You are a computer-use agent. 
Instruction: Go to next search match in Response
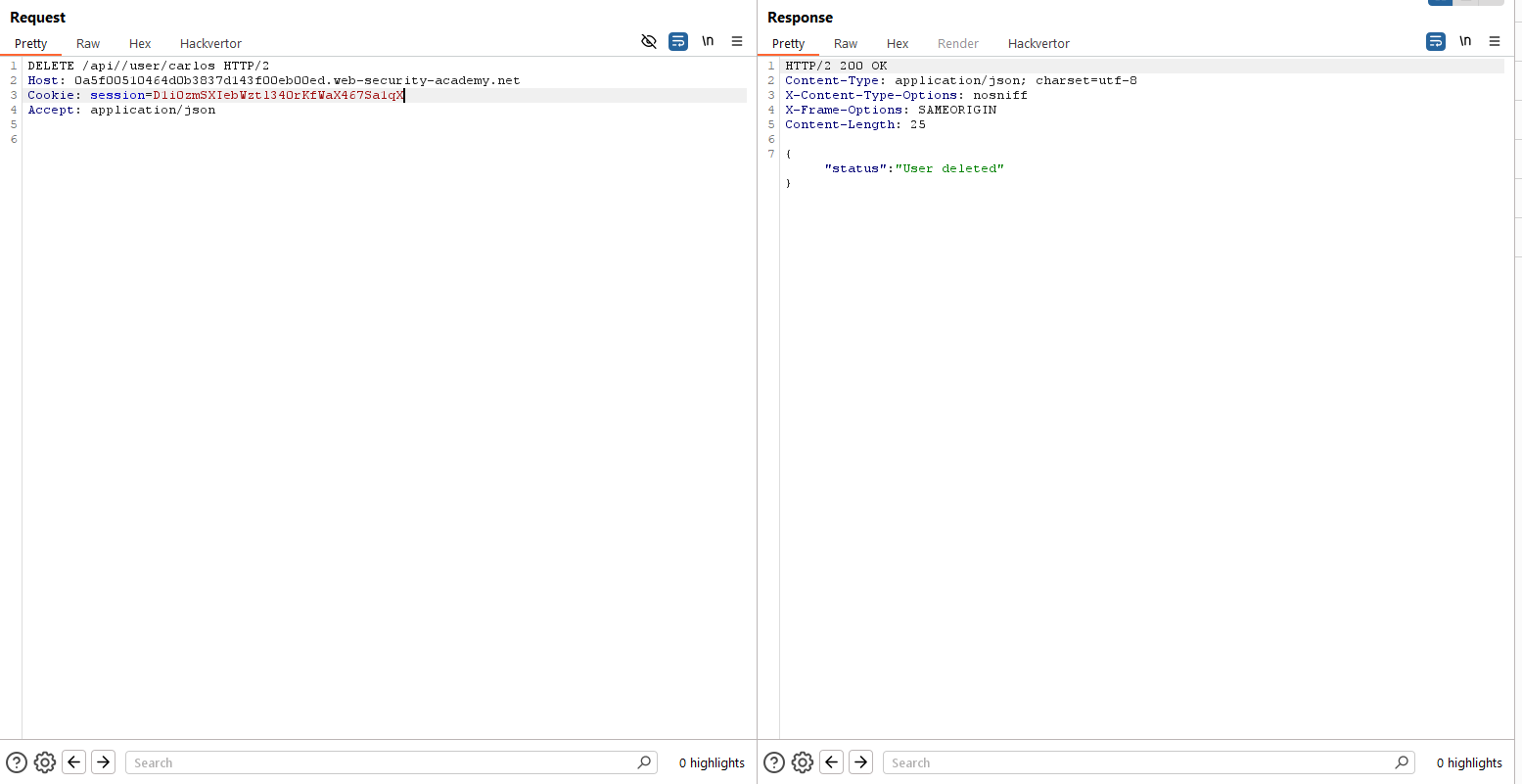(861, 762)
